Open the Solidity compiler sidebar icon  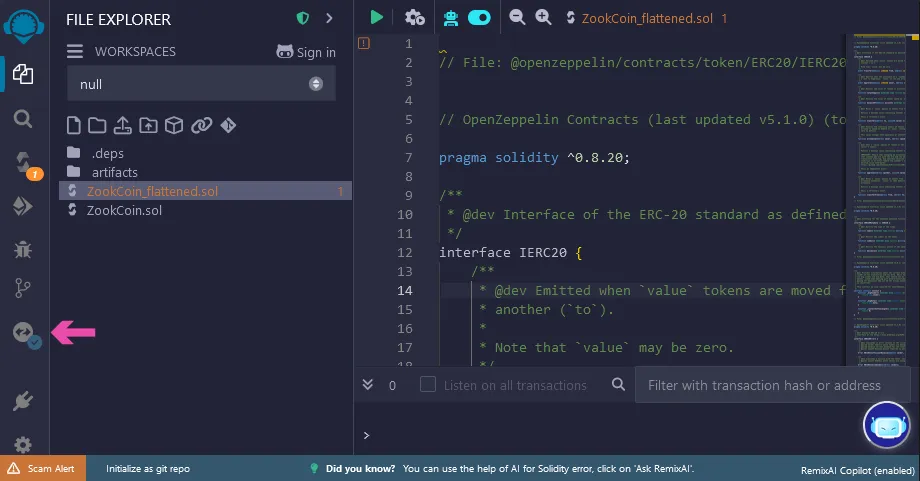pos(23,162)
